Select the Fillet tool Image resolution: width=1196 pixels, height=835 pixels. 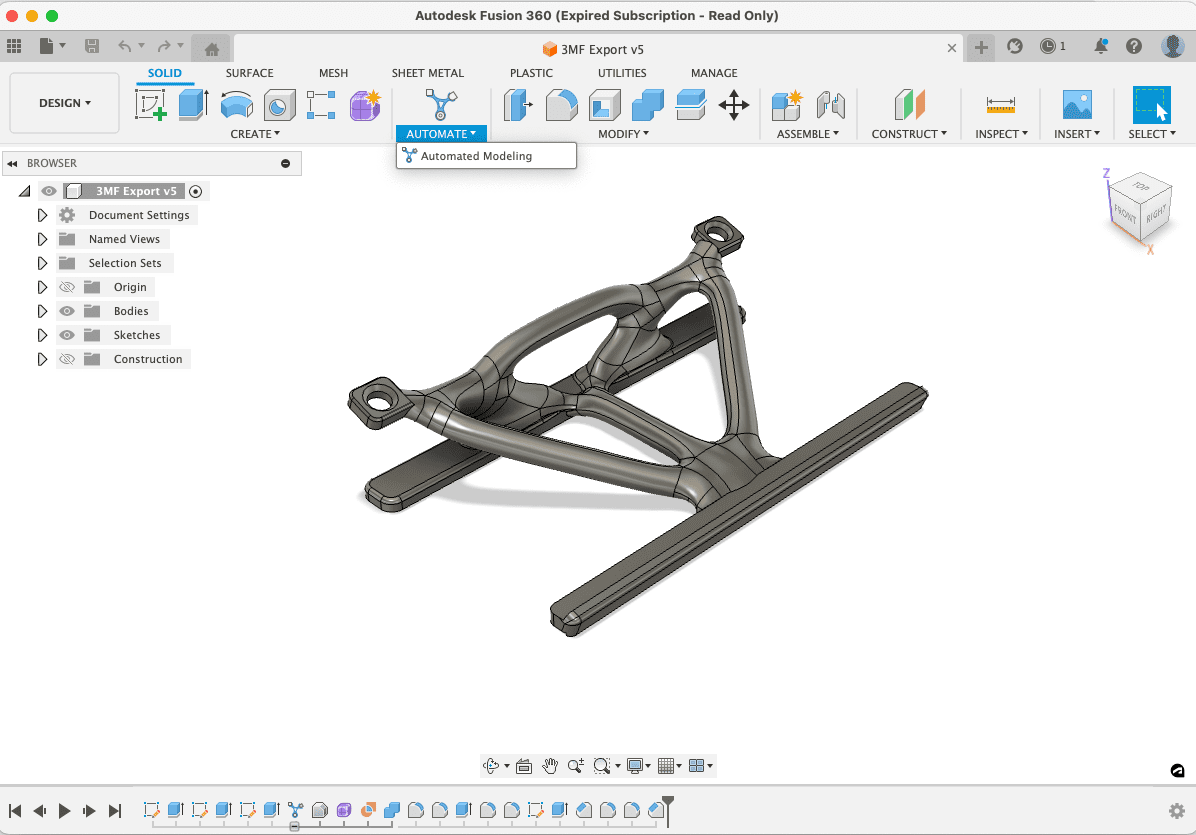pyautogui.click(x=561, y=104)
